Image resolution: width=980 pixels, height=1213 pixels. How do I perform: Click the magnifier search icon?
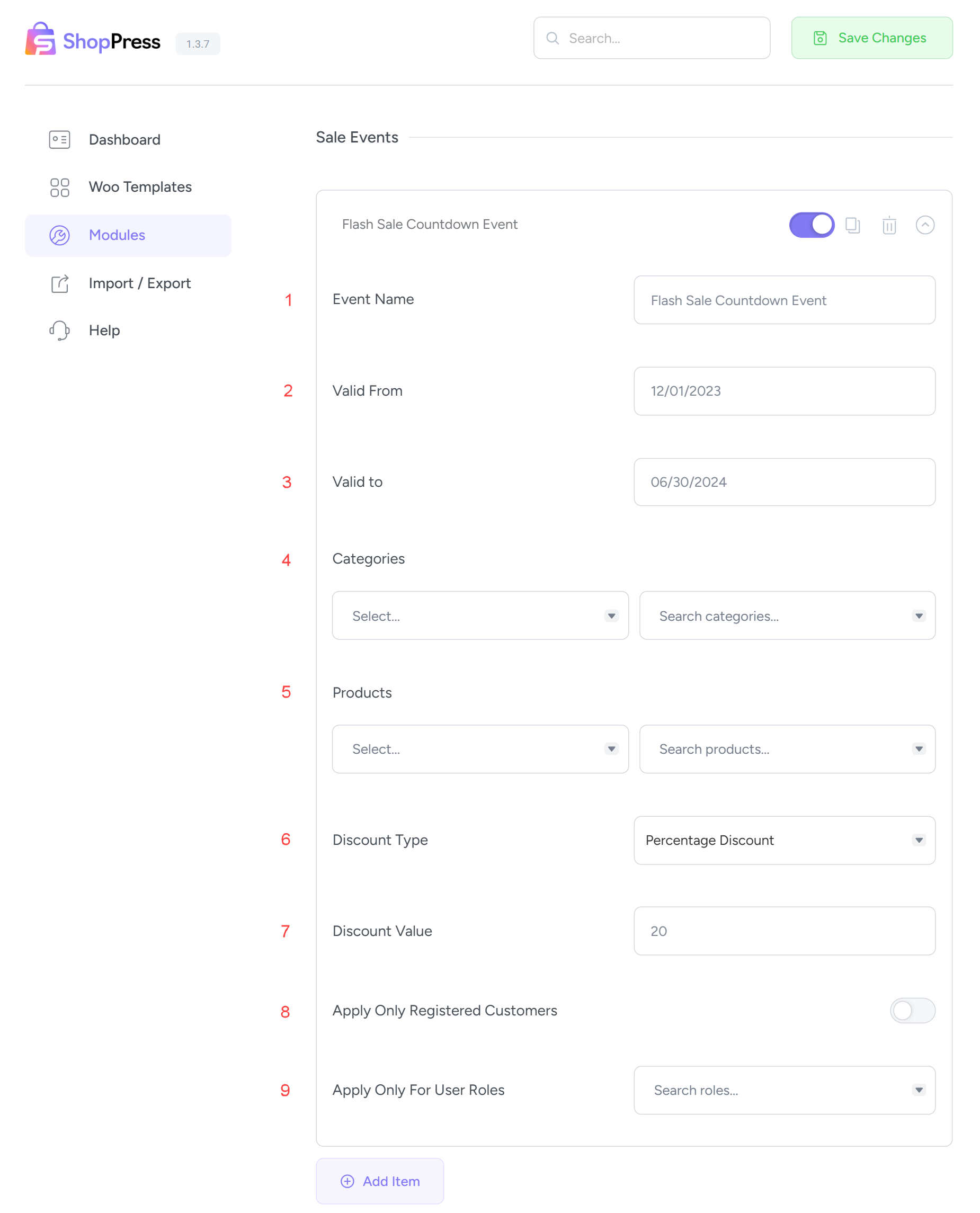click(x=553, y=38)
